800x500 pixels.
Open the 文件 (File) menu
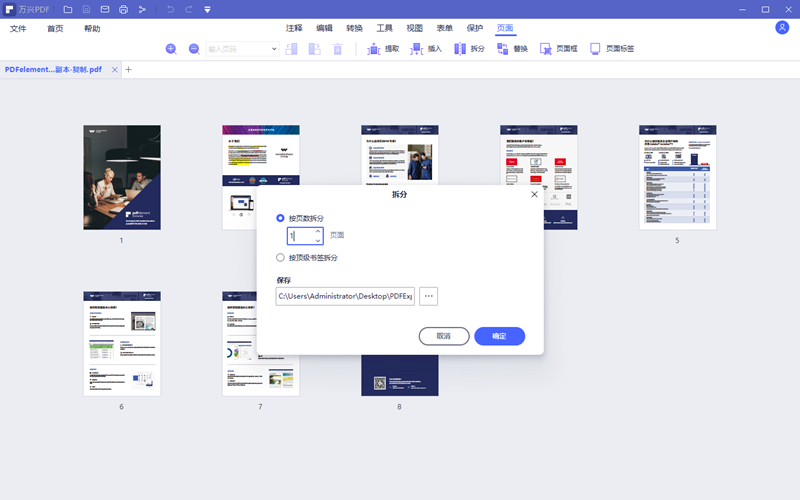tap(18, 29)
